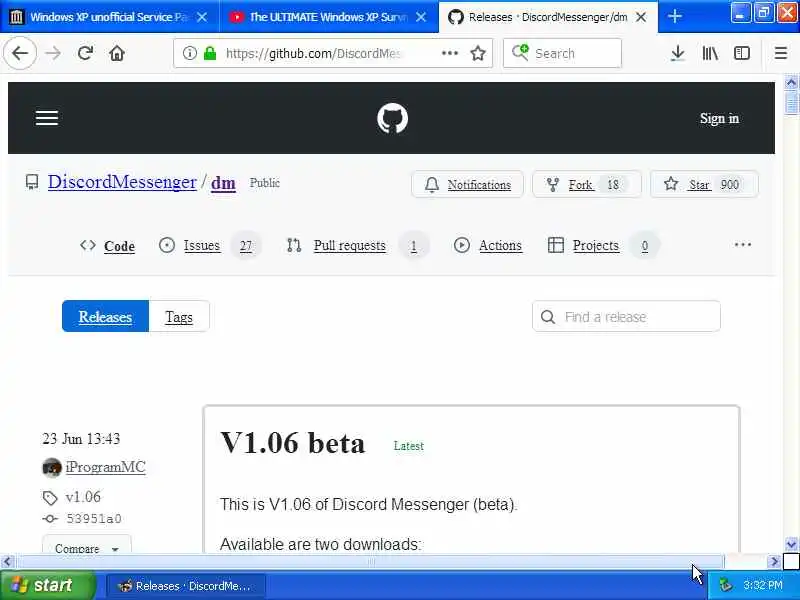Screen dimensions: 800x600
Task: Open commit 53951a0
Action: coord(94,519)
